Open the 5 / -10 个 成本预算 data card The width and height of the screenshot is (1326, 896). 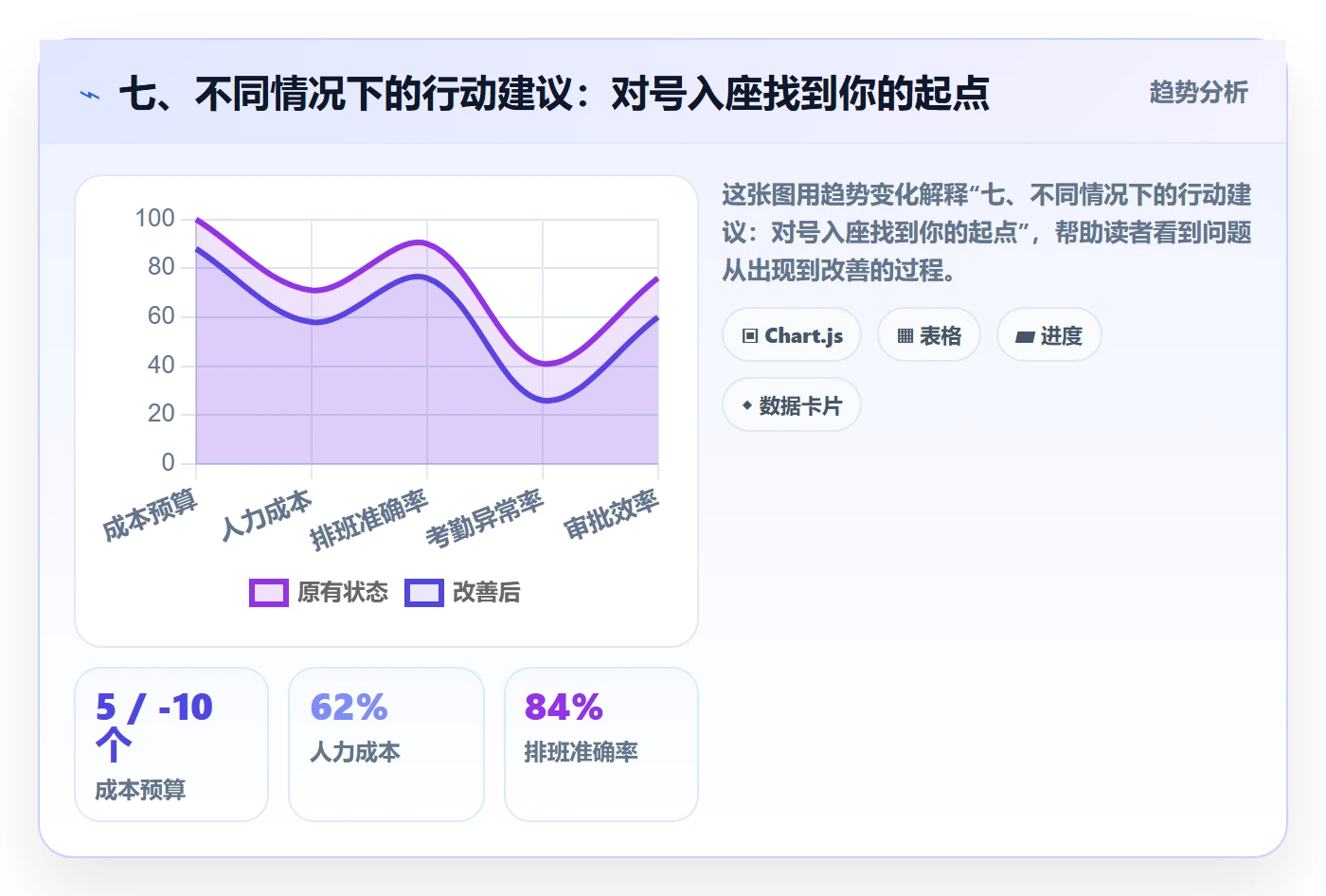pyautogui.click(x=171, y=744)
